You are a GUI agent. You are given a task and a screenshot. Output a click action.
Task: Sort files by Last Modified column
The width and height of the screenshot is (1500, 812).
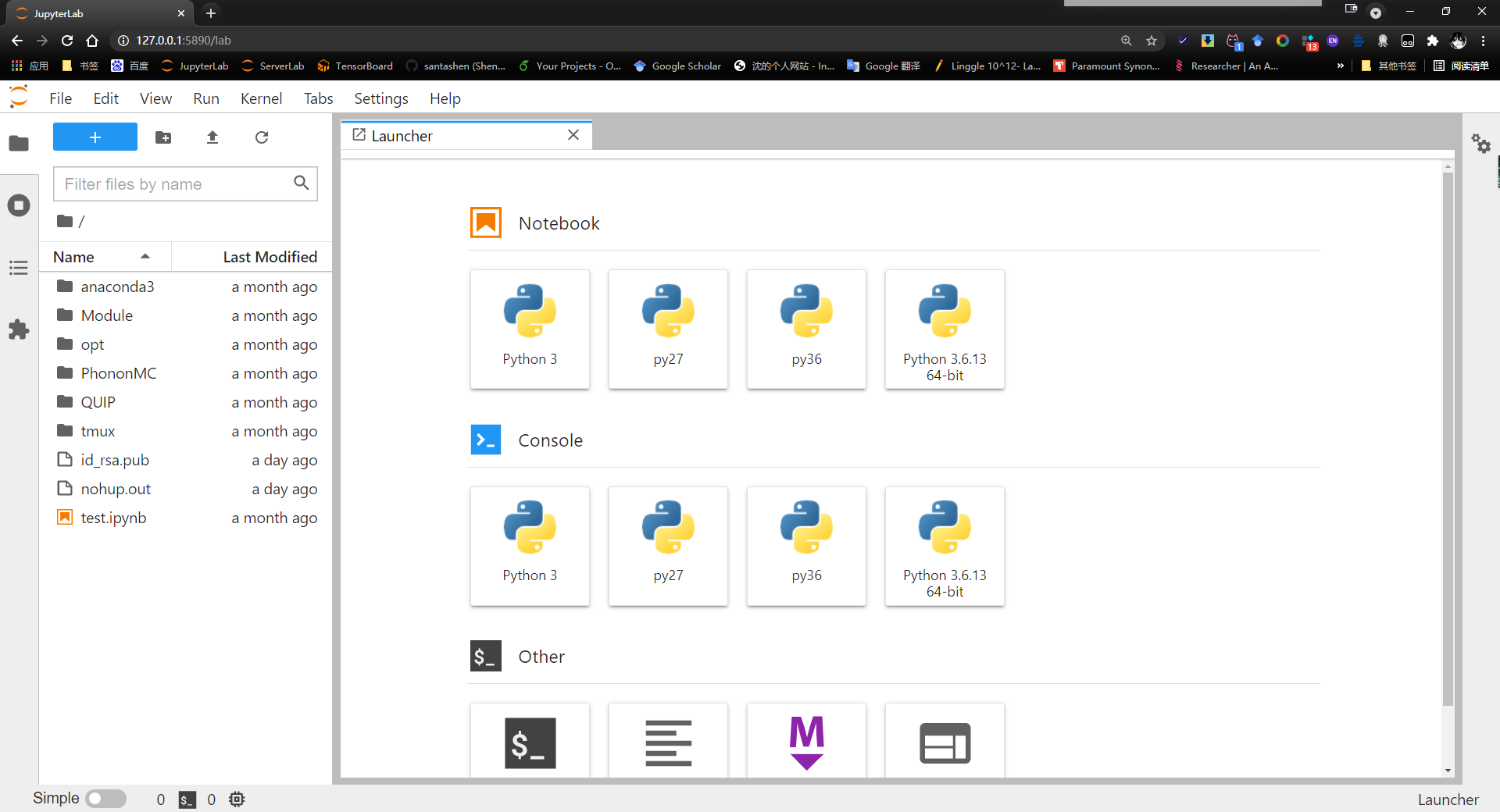pyautogui.click(x=252, y=257)
